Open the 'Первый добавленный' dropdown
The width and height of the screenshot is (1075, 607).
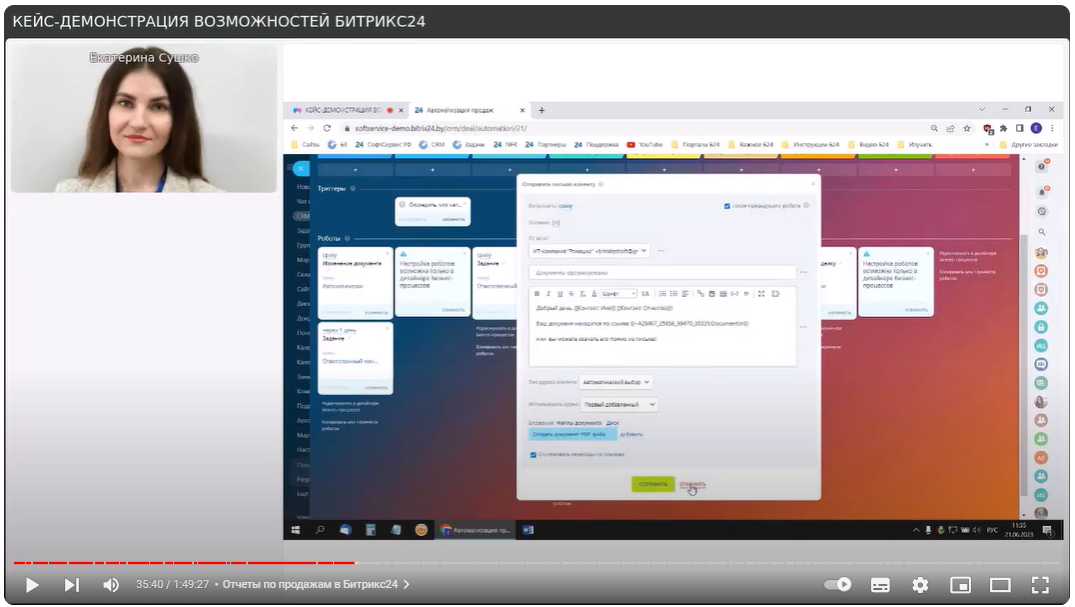point(620,404)
